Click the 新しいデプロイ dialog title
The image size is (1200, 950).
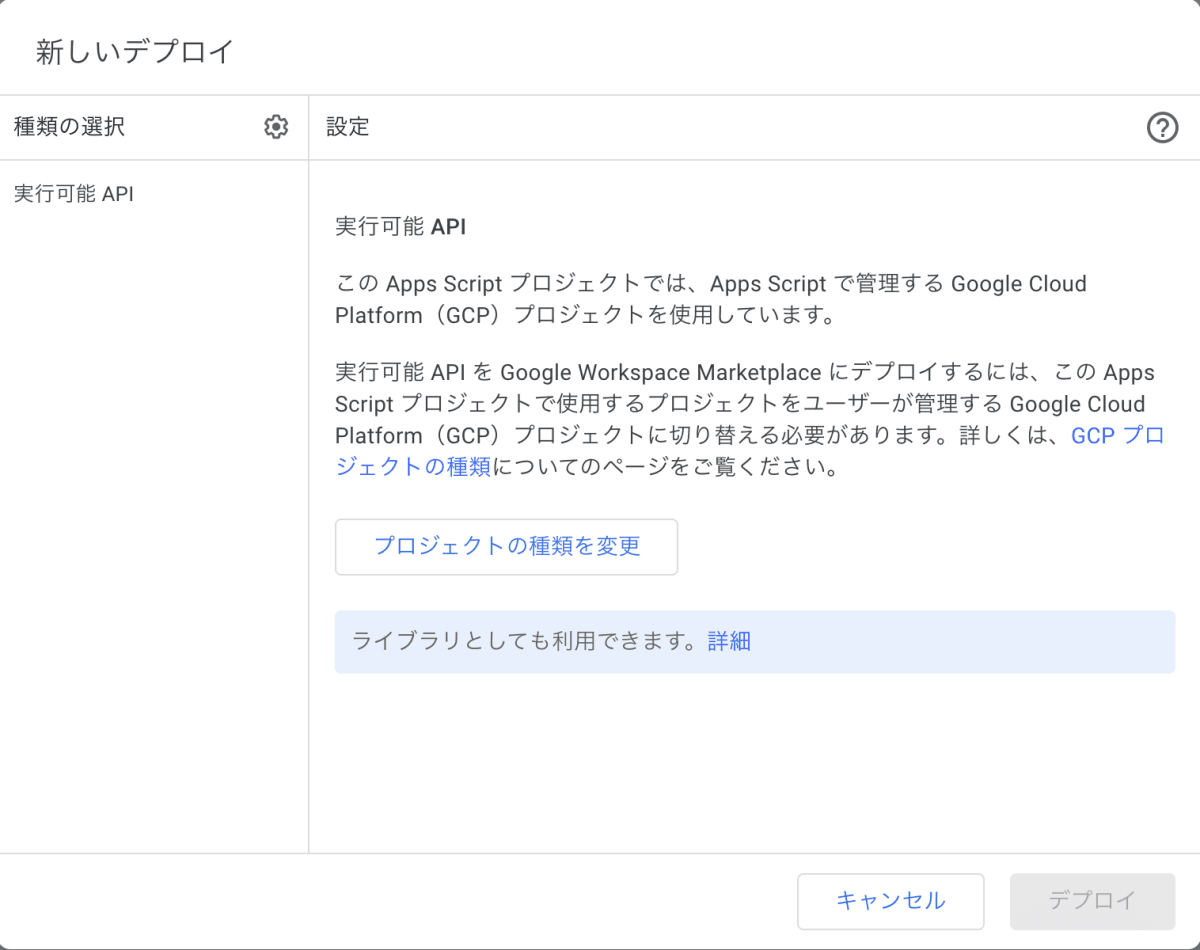click(135, 52)
